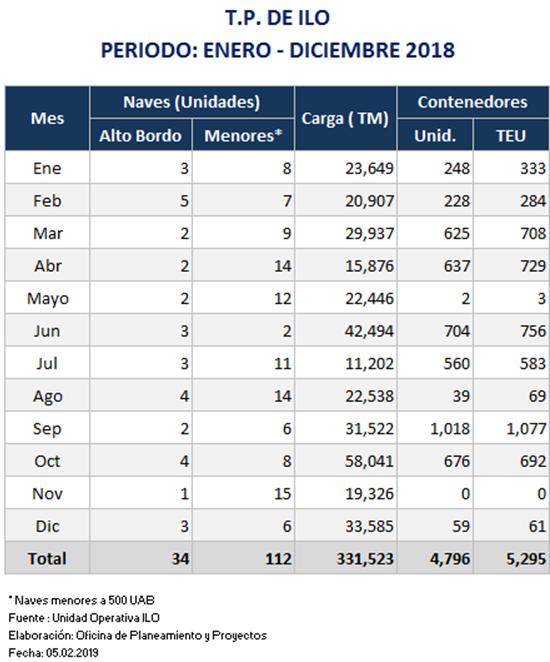Select the Total row label
The width and height of the screenshot is (550, 662).
tap(47, 559)
